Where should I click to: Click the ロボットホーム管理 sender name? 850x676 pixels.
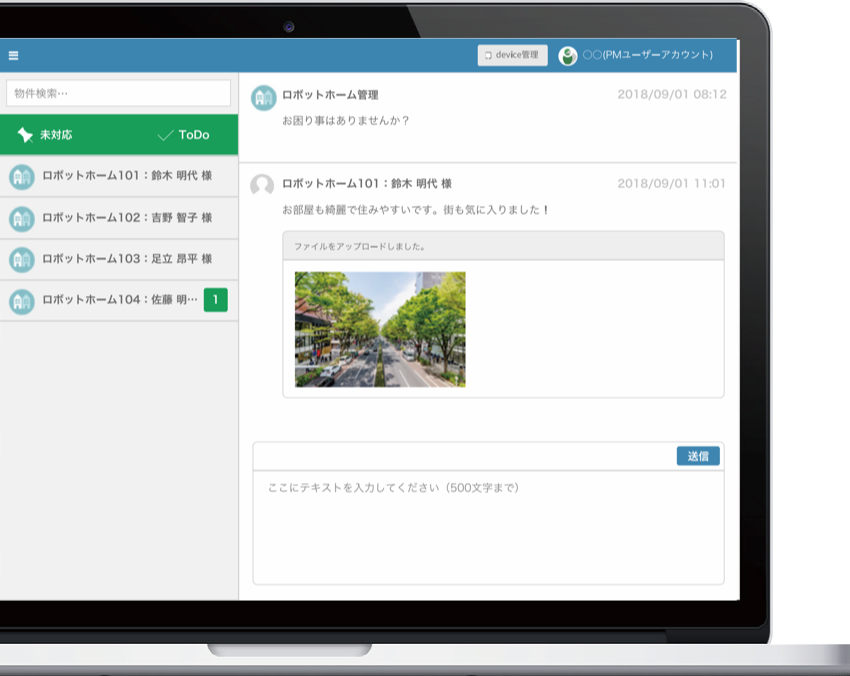point(330,95)
